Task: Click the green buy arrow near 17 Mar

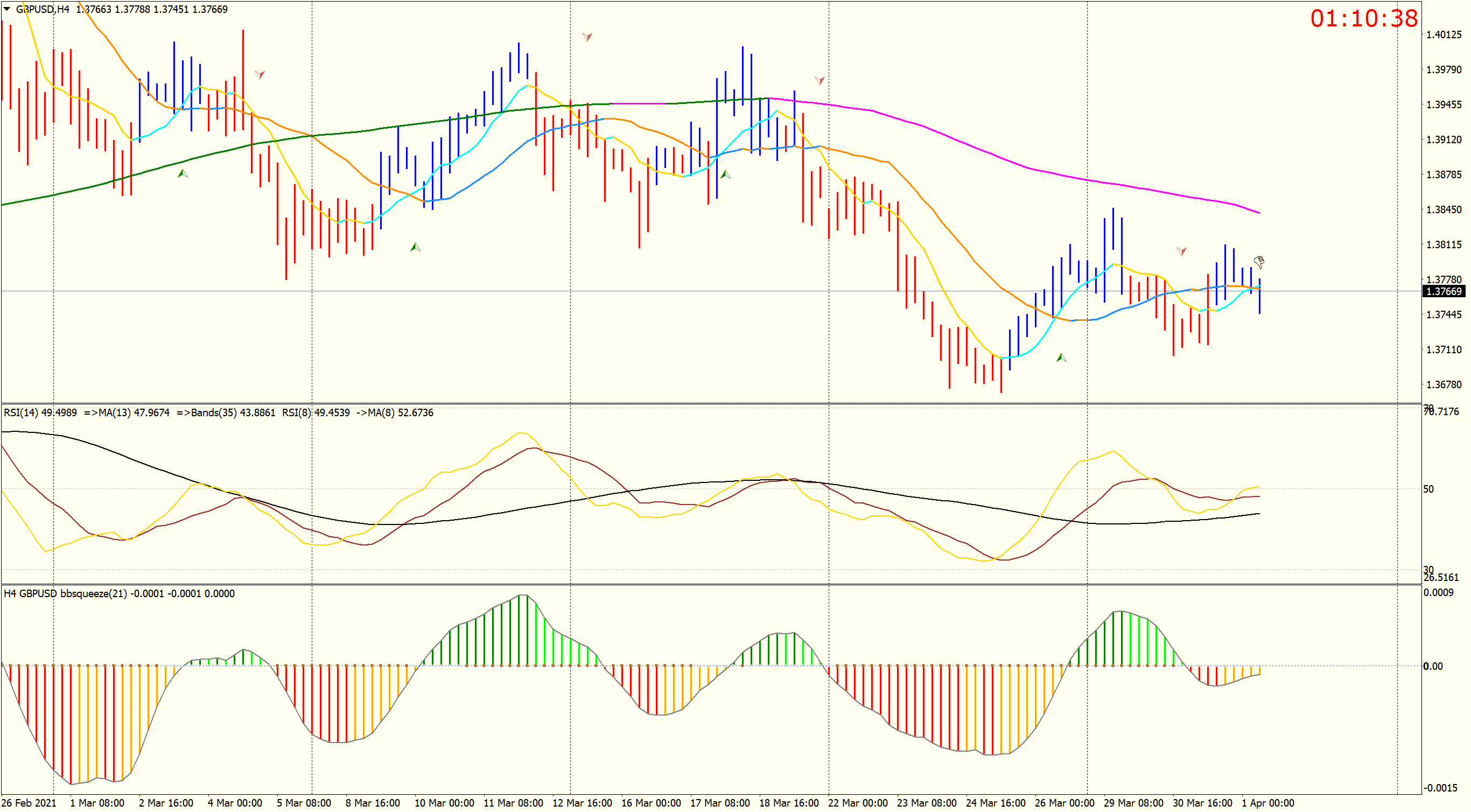Action: point(725,174)
